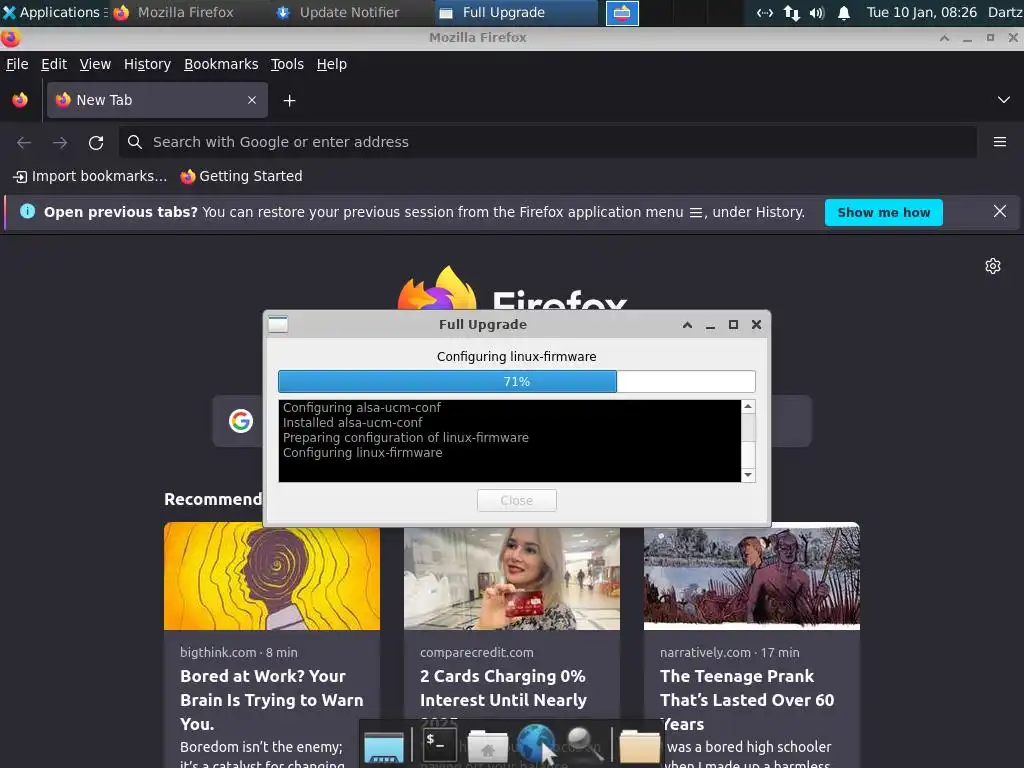Open application finder magnifier in dock

point(583,744)
